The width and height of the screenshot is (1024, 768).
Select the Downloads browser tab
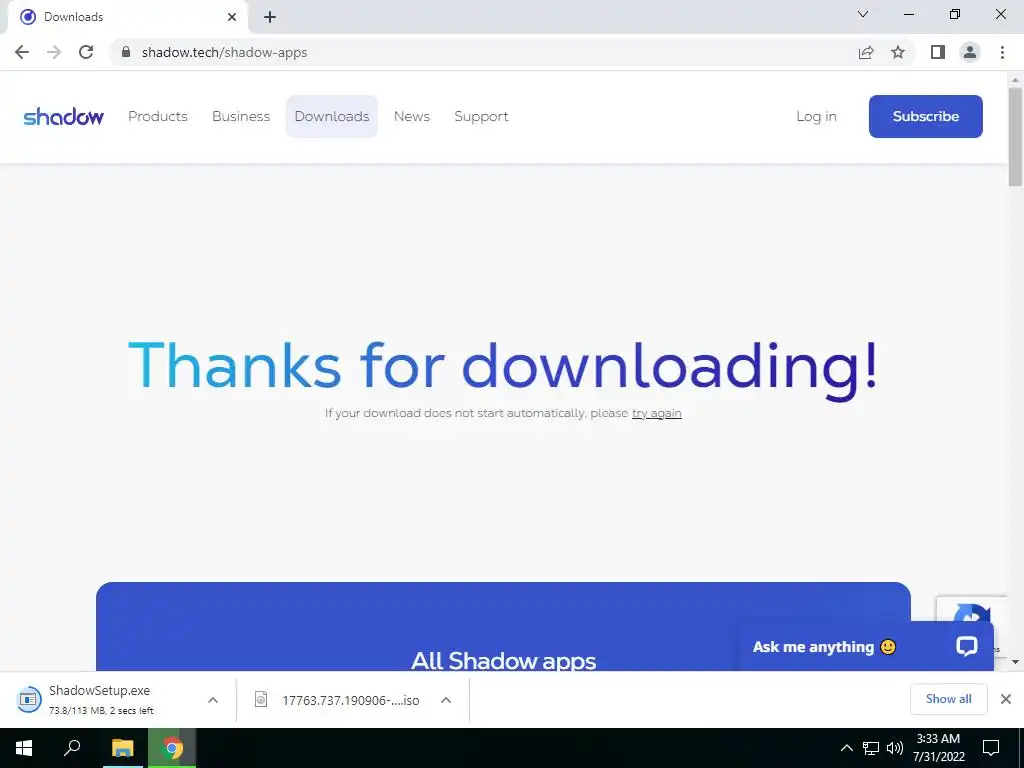[127, 17]
